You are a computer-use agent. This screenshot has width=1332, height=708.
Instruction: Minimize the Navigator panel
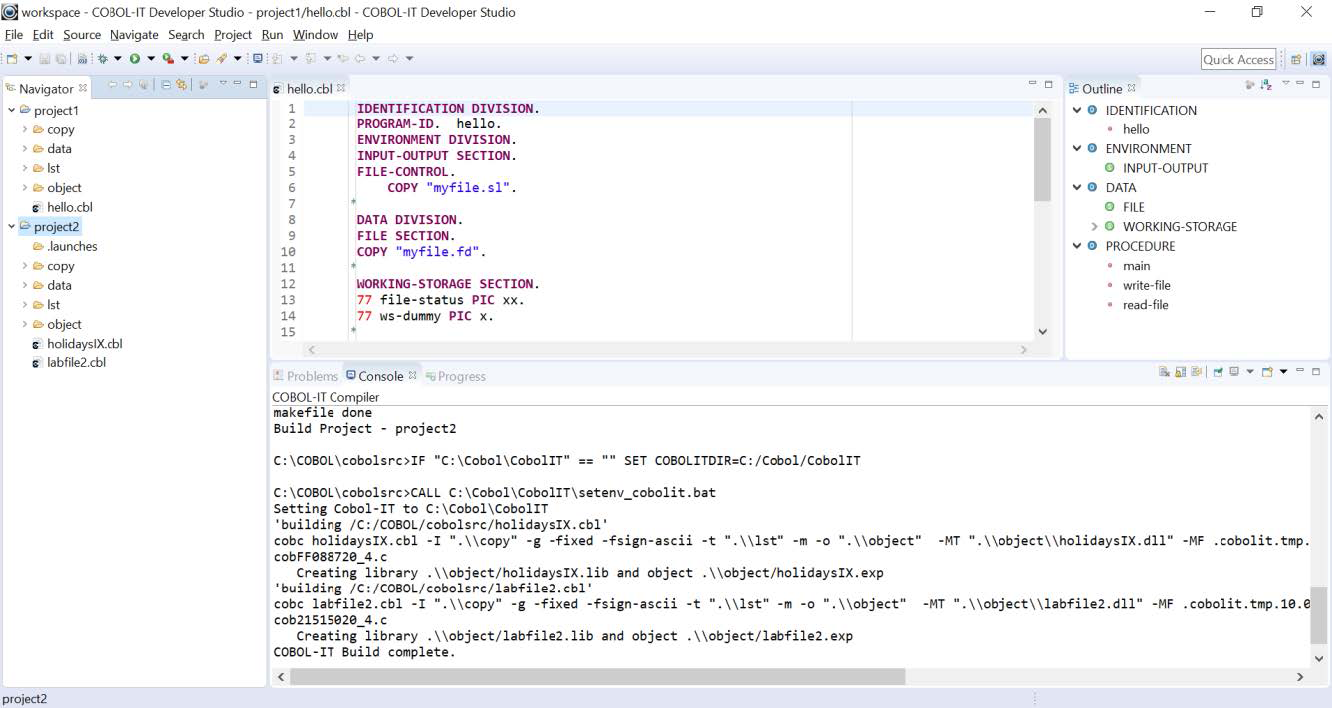coord(237,83)
